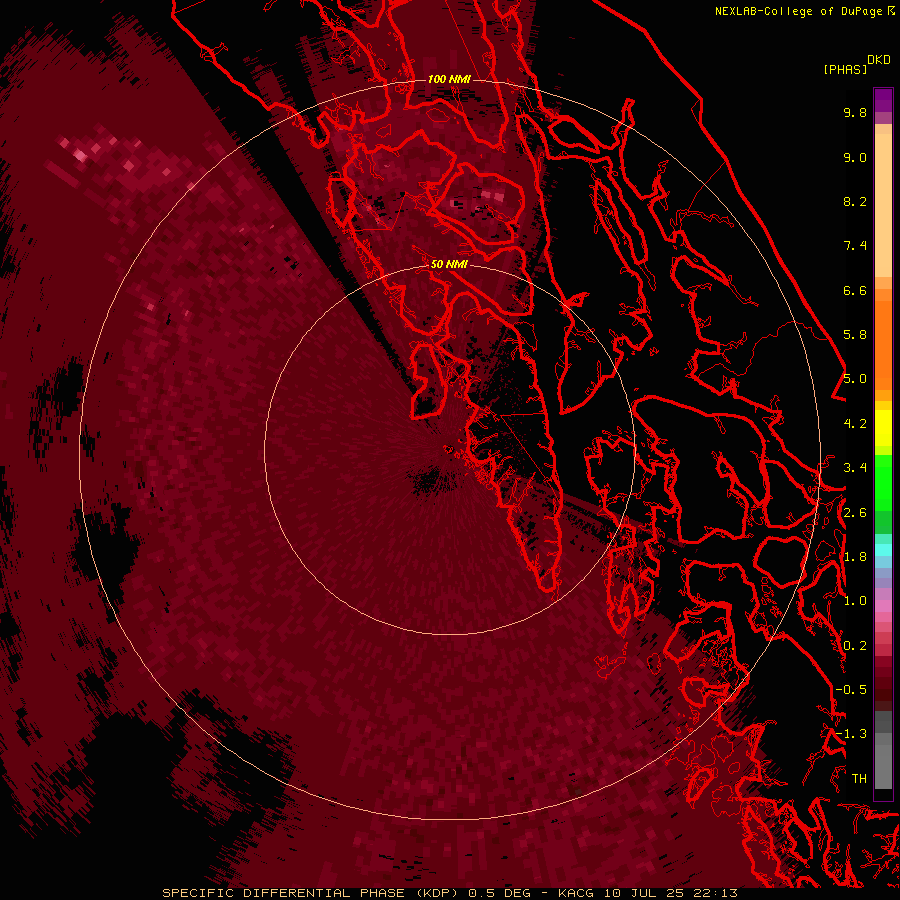Click the orange segment of the color bar
The image size is (900, 900).
[883, 339]
